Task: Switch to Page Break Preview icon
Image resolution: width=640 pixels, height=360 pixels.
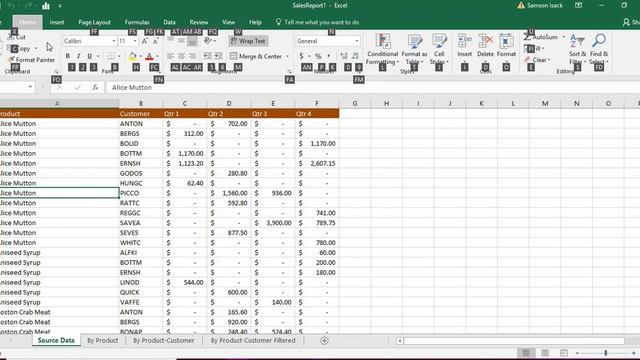Action: (x=564, y=353)
